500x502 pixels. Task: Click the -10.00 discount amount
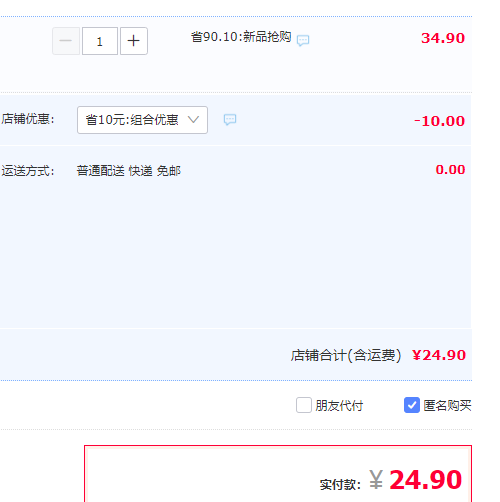point(439,121)
